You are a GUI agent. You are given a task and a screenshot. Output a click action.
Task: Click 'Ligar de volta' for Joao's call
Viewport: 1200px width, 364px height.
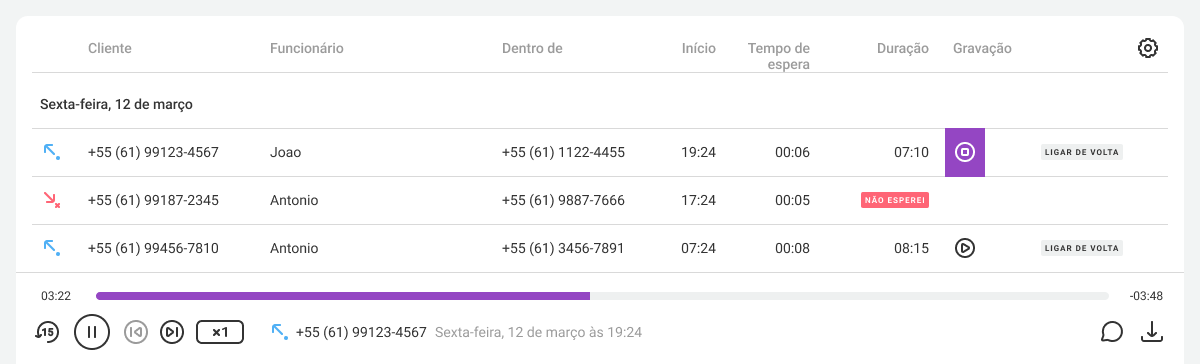coord(1082,152)
